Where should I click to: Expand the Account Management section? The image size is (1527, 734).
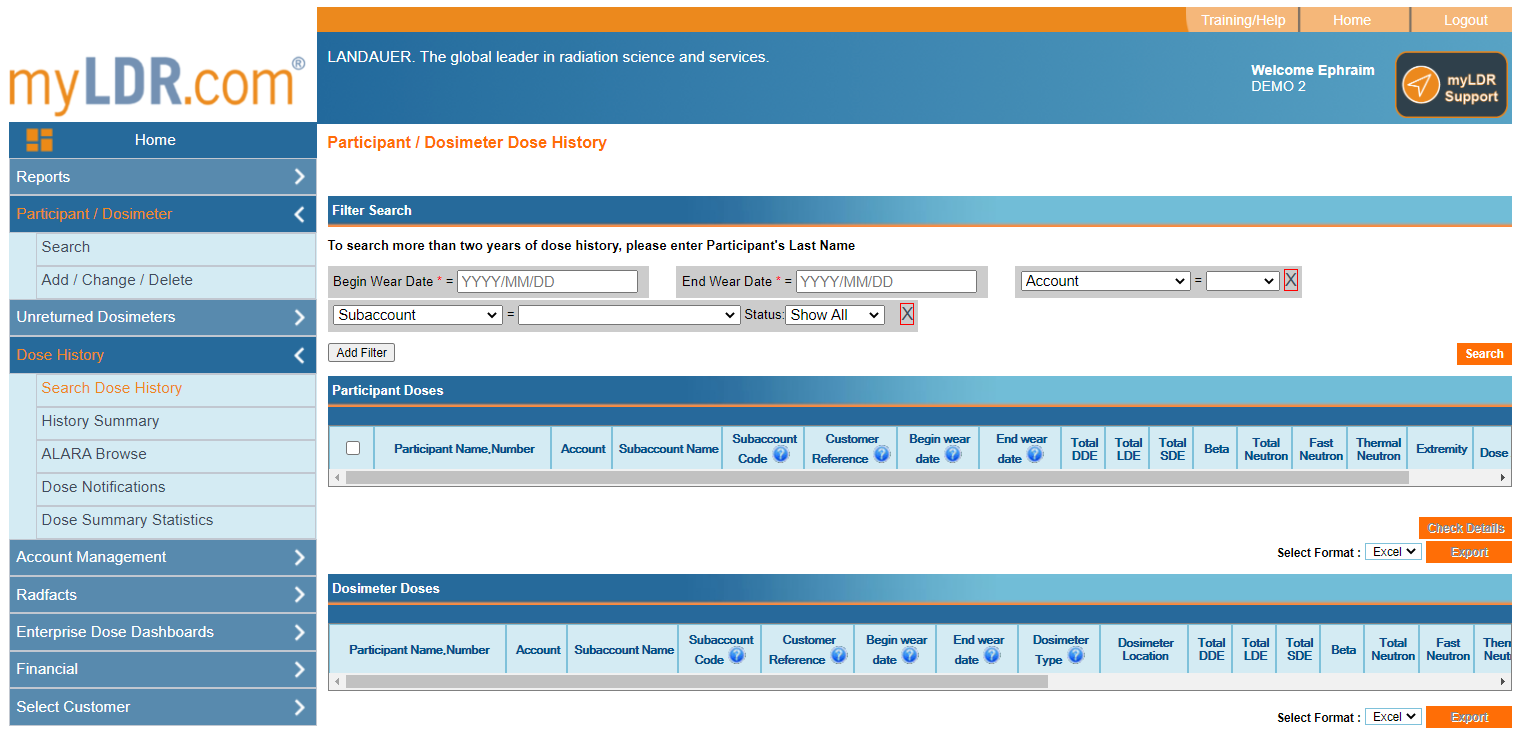coord(299,557)
